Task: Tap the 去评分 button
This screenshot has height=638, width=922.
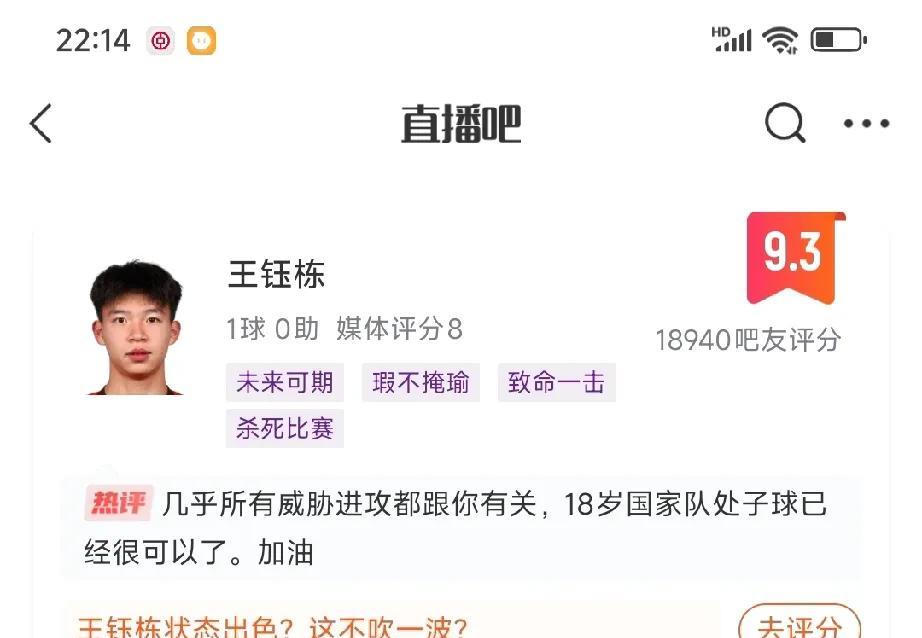Action: [x=799, y=623]
